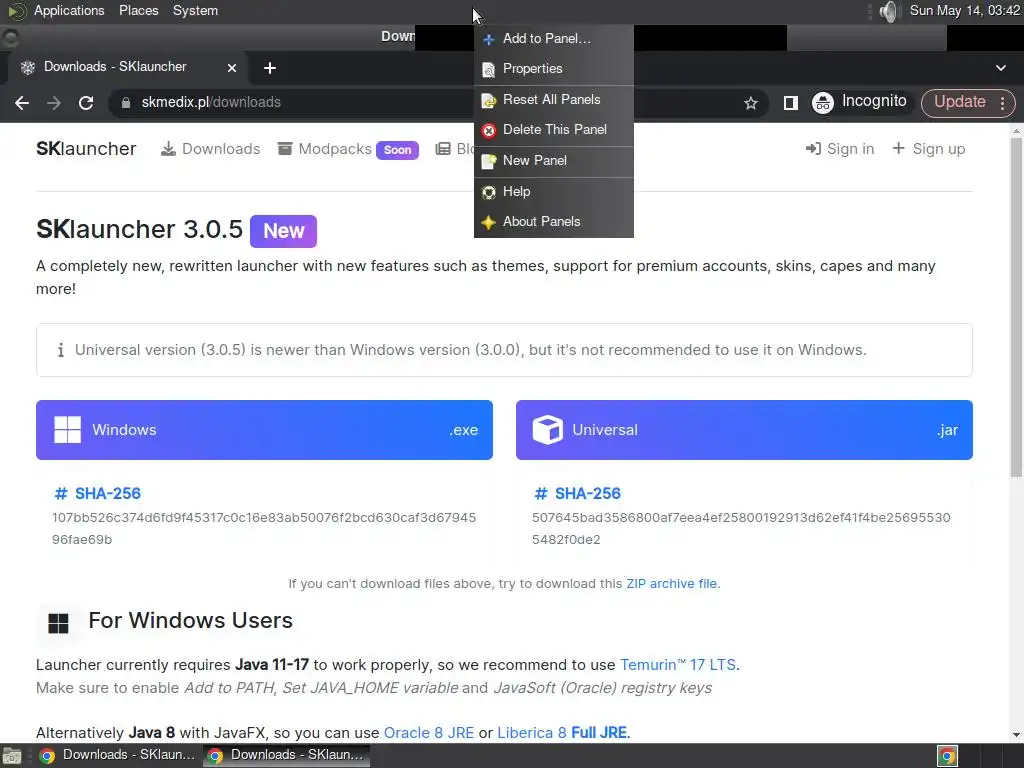Open the ZIP archive file link
The height and width of the screenshot is (768, 1024).
pos(671,584)
